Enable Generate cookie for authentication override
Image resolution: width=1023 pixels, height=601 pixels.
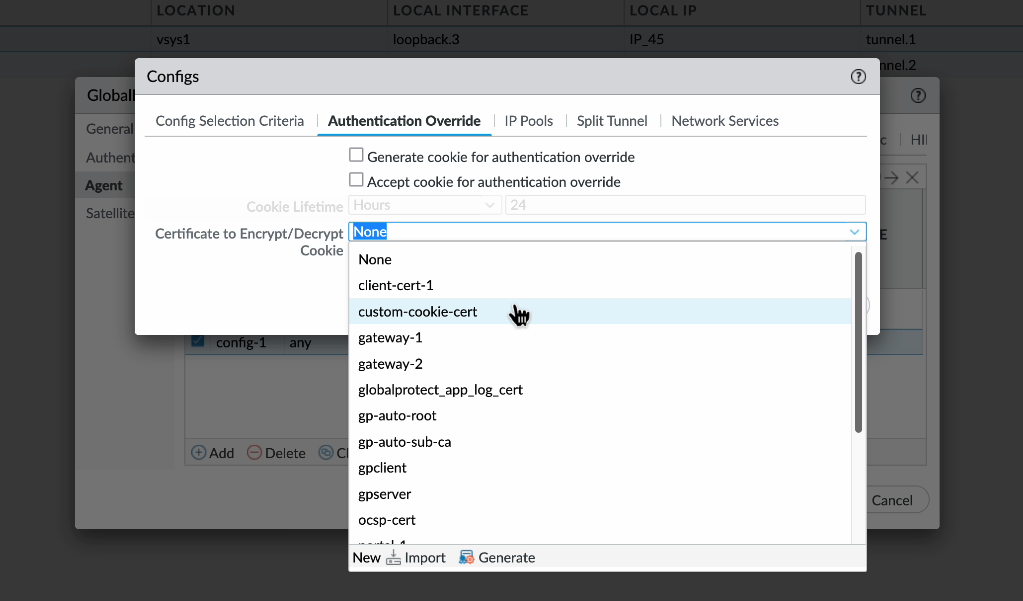tap(356, 155)
